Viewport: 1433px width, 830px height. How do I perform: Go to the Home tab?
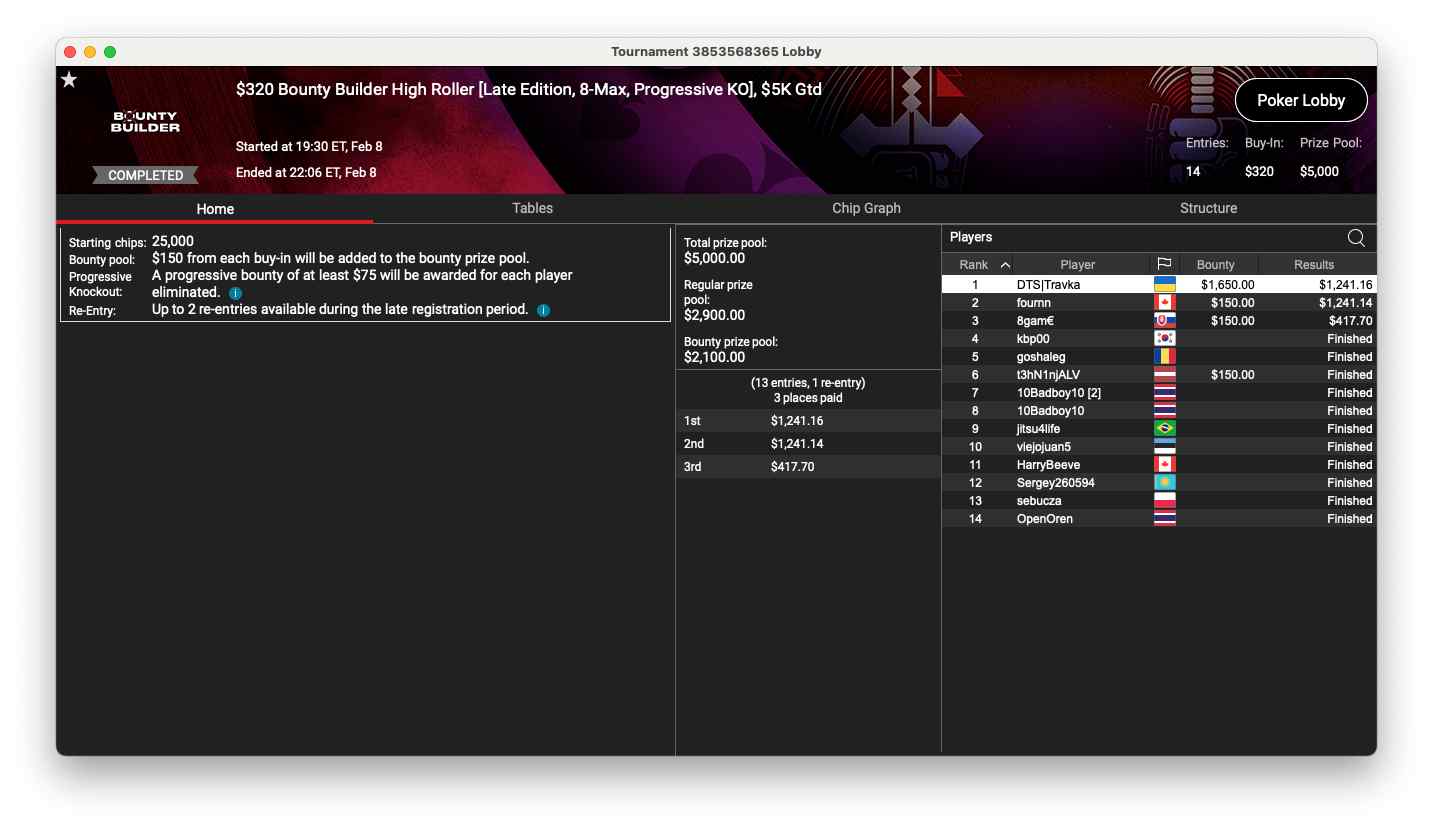215,209
